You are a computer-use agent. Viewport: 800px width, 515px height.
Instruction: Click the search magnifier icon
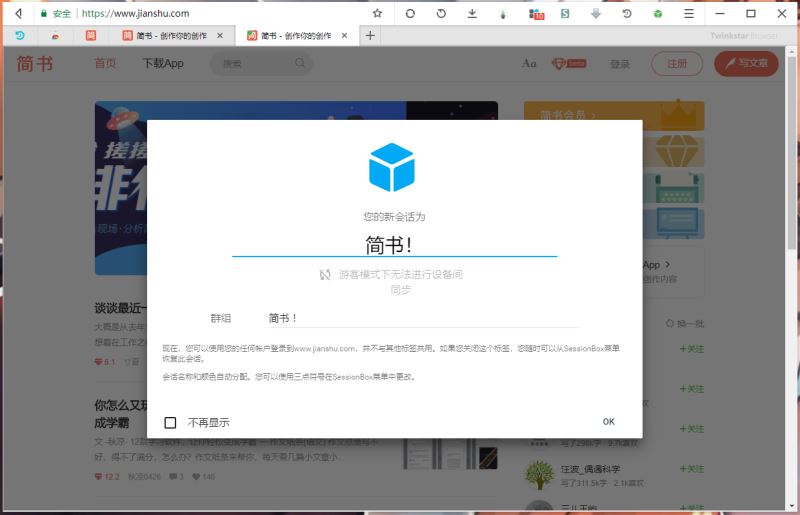point(300,63)
